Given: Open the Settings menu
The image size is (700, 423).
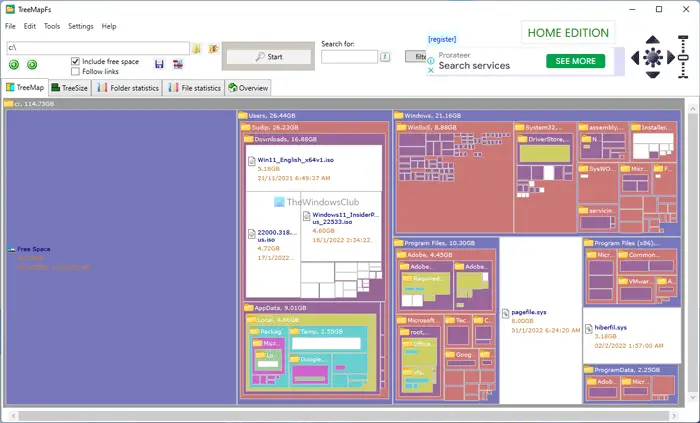Looking at the screenshot, I should point(81,26).
